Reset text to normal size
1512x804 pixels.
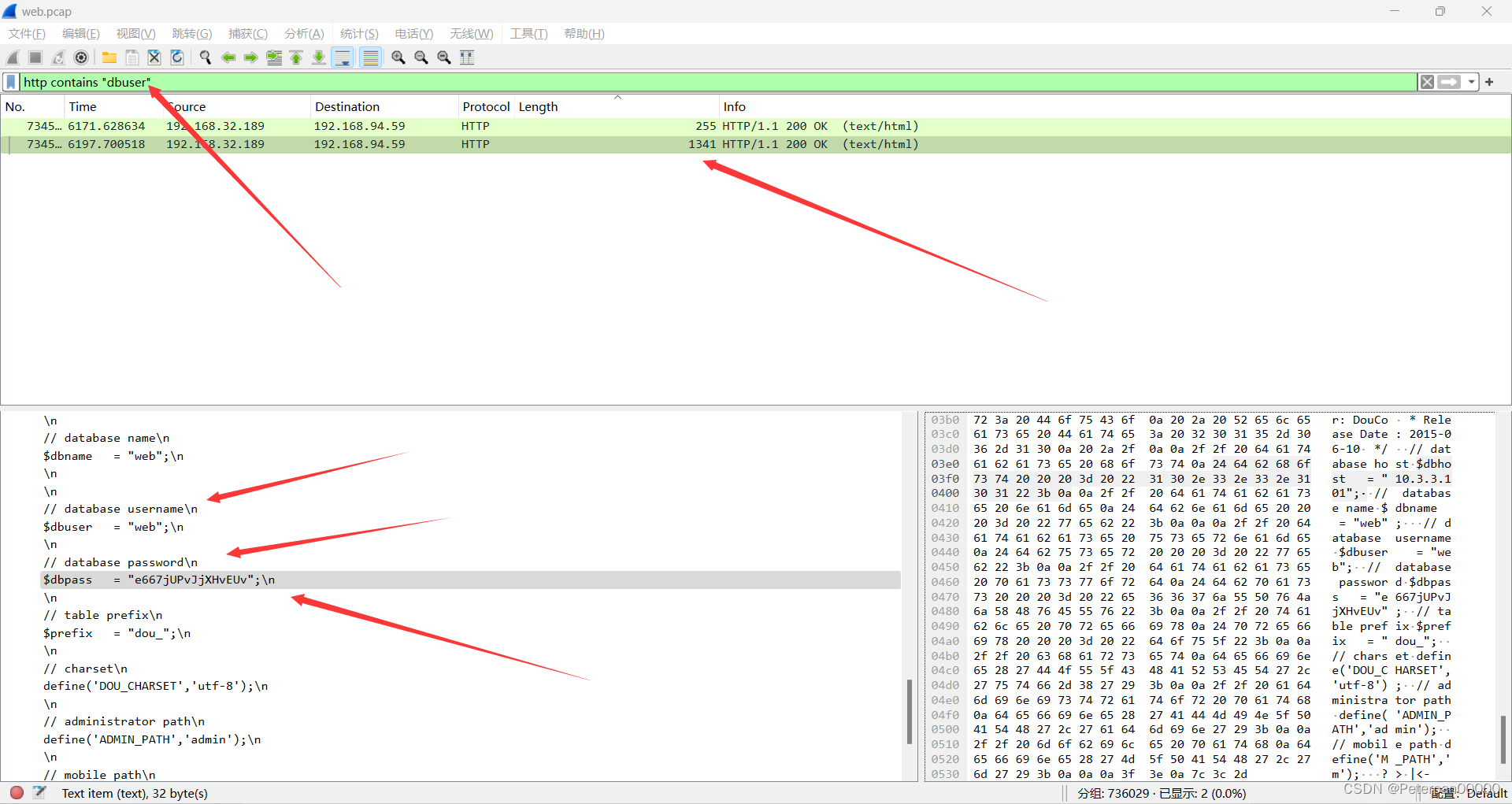[444, 57]
